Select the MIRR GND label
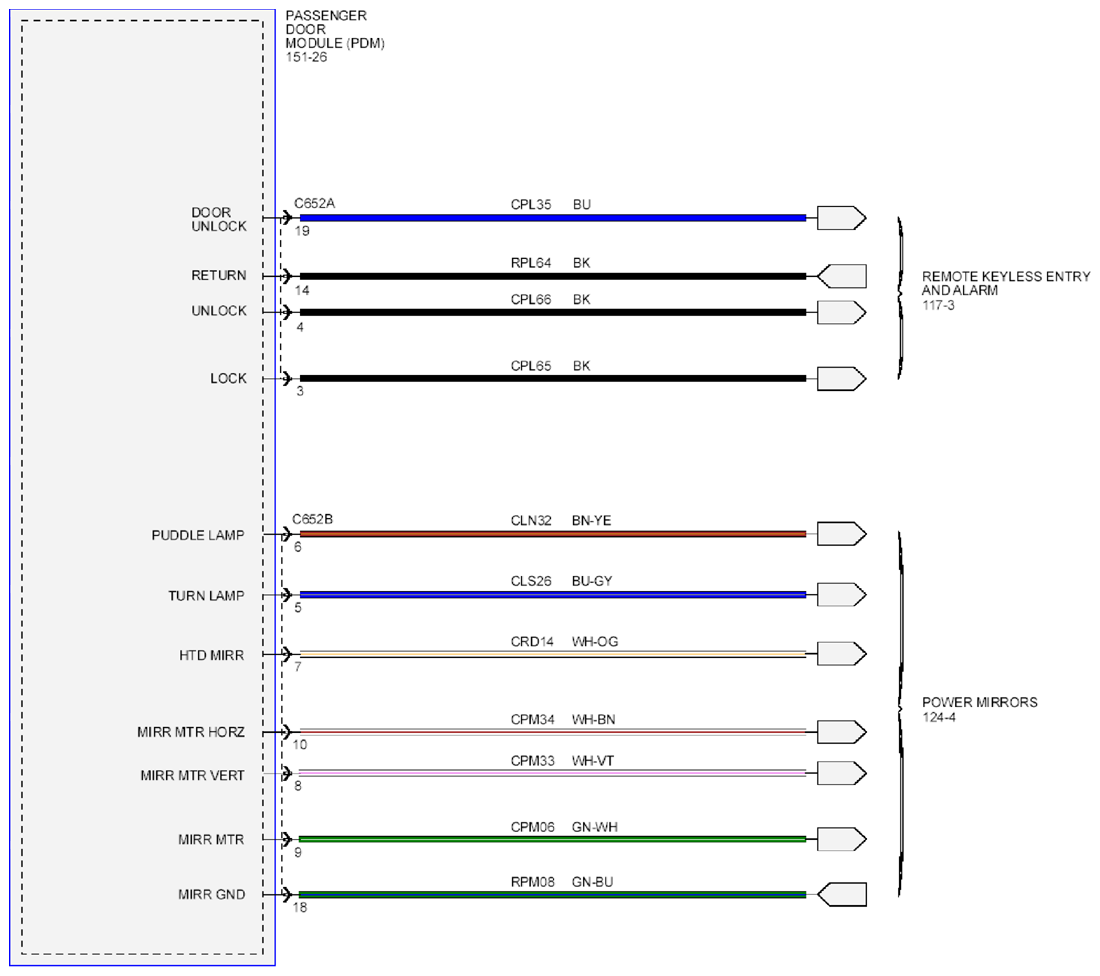The image size is (1100, 976). click(211, 895)
